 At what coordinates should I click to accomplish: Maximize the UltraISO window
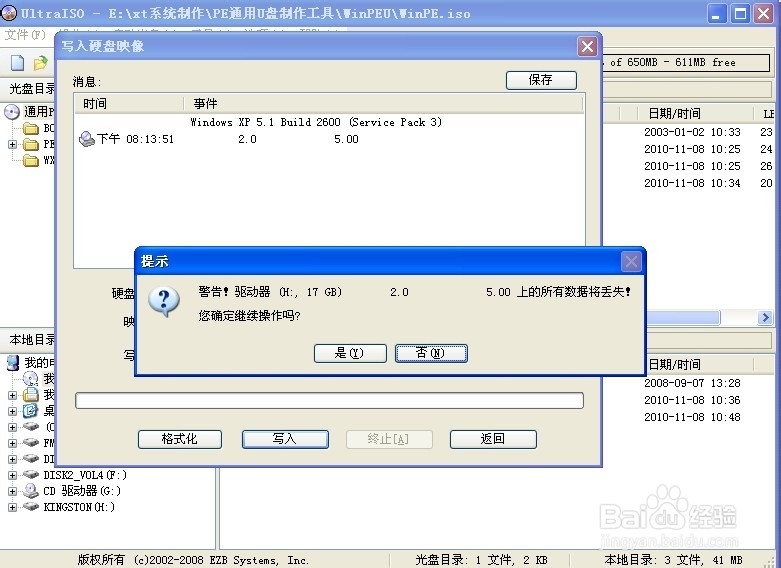pyautogui.click(x=740, y=13)
